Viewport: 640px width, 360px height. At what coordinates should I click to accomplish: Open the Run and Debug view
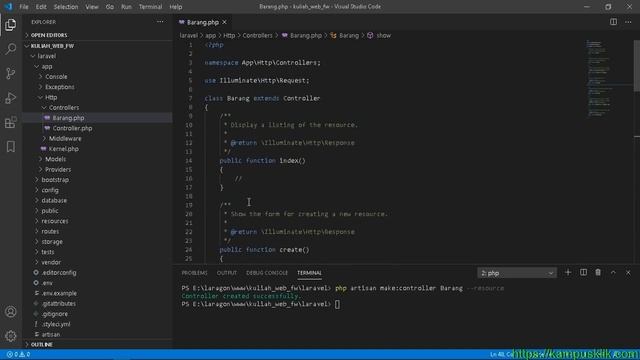point(11,98)
